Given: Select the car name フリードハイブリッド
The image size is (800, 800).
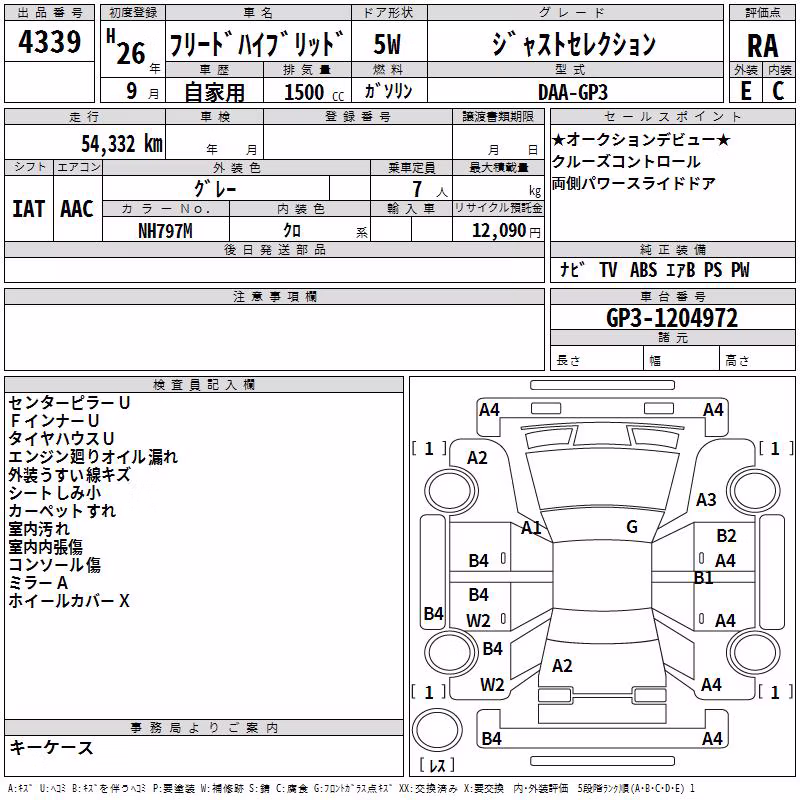Looking at the screenshot, I should click(257, 44).
